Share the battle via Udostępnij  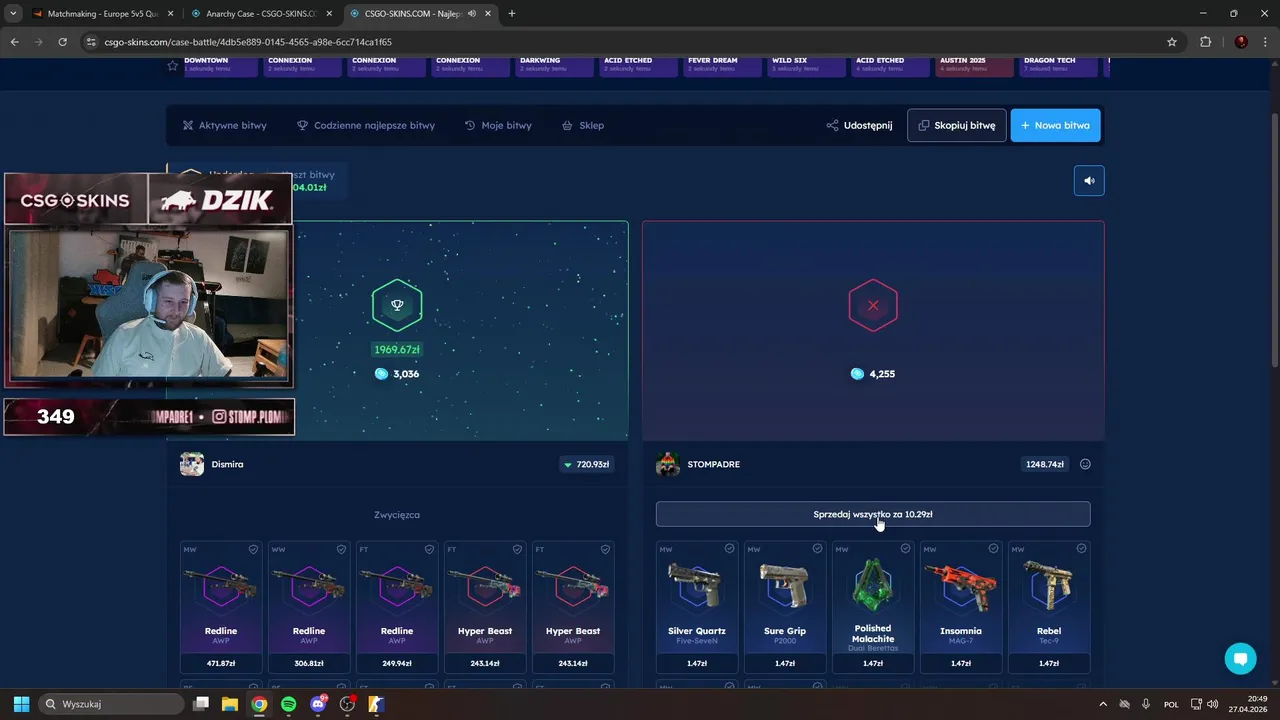point(859,126)
